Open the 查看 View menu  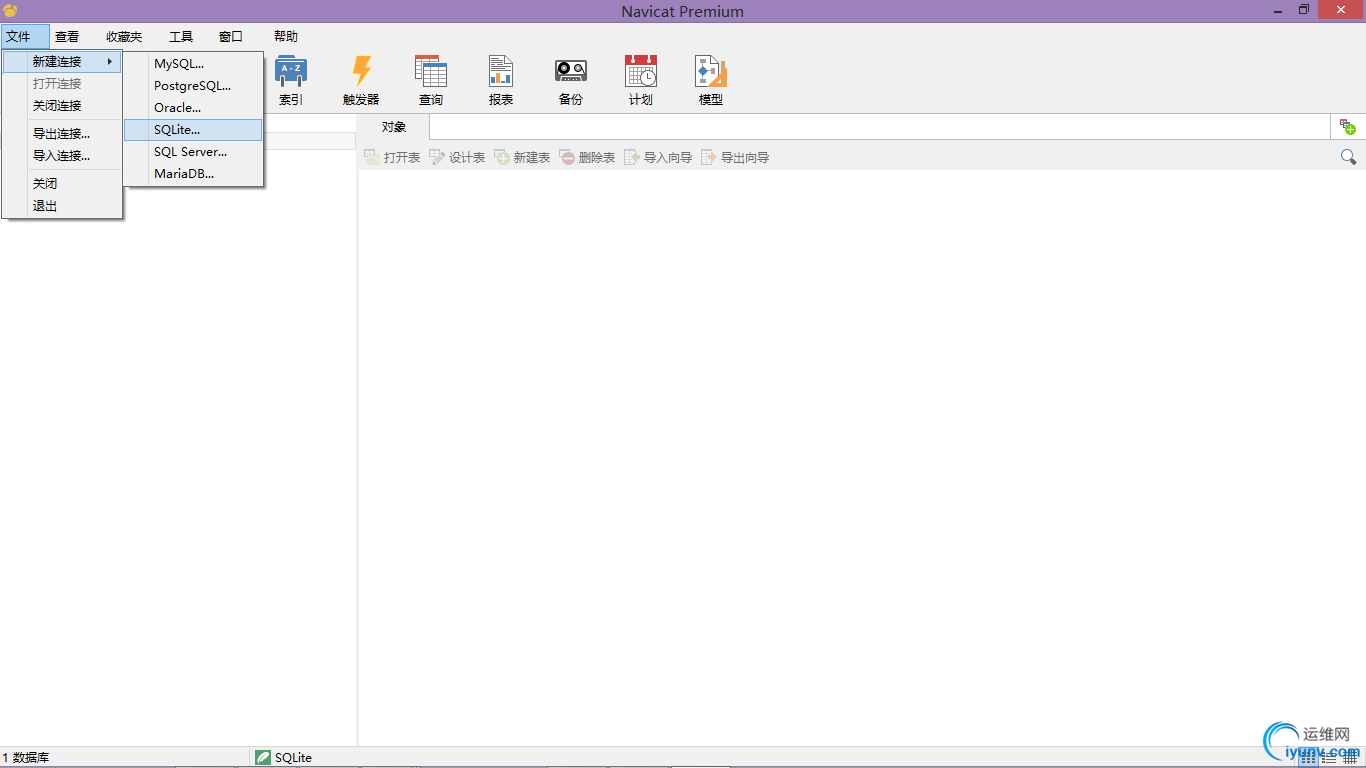pyautogui.click(x=67, y=36)
